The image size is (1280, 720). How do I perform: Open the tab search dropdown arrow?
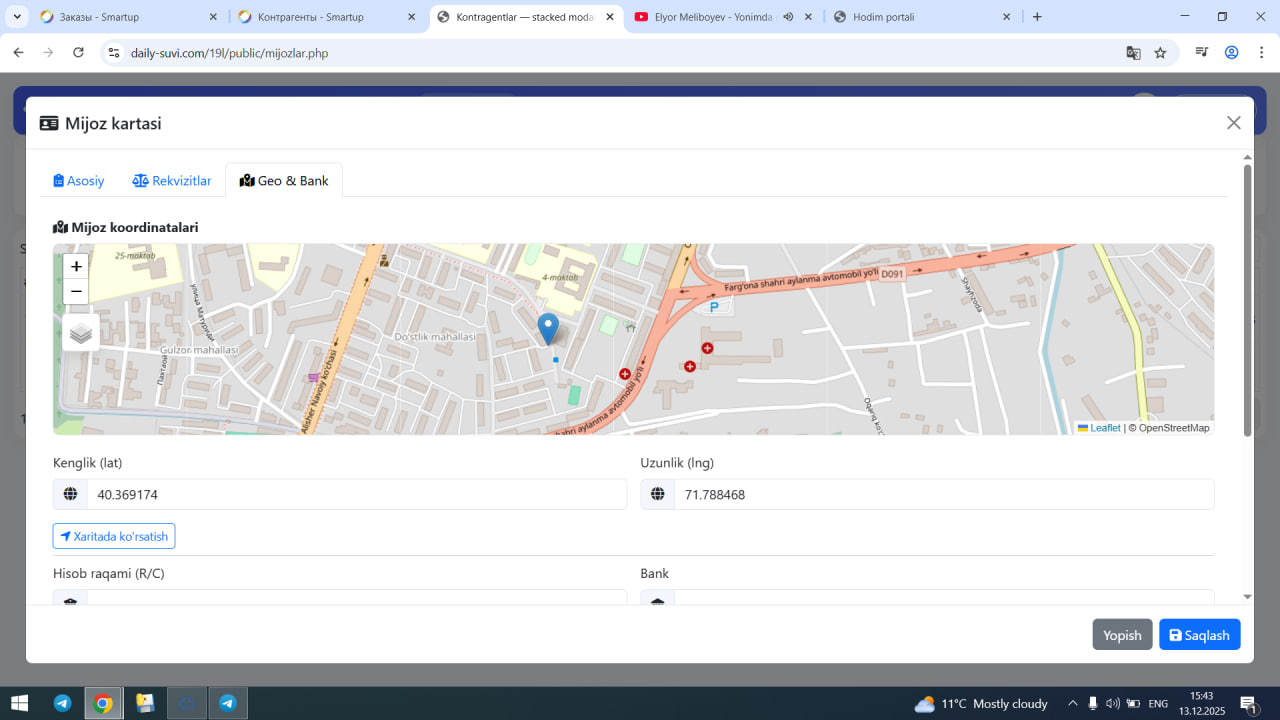pos(17,17)
